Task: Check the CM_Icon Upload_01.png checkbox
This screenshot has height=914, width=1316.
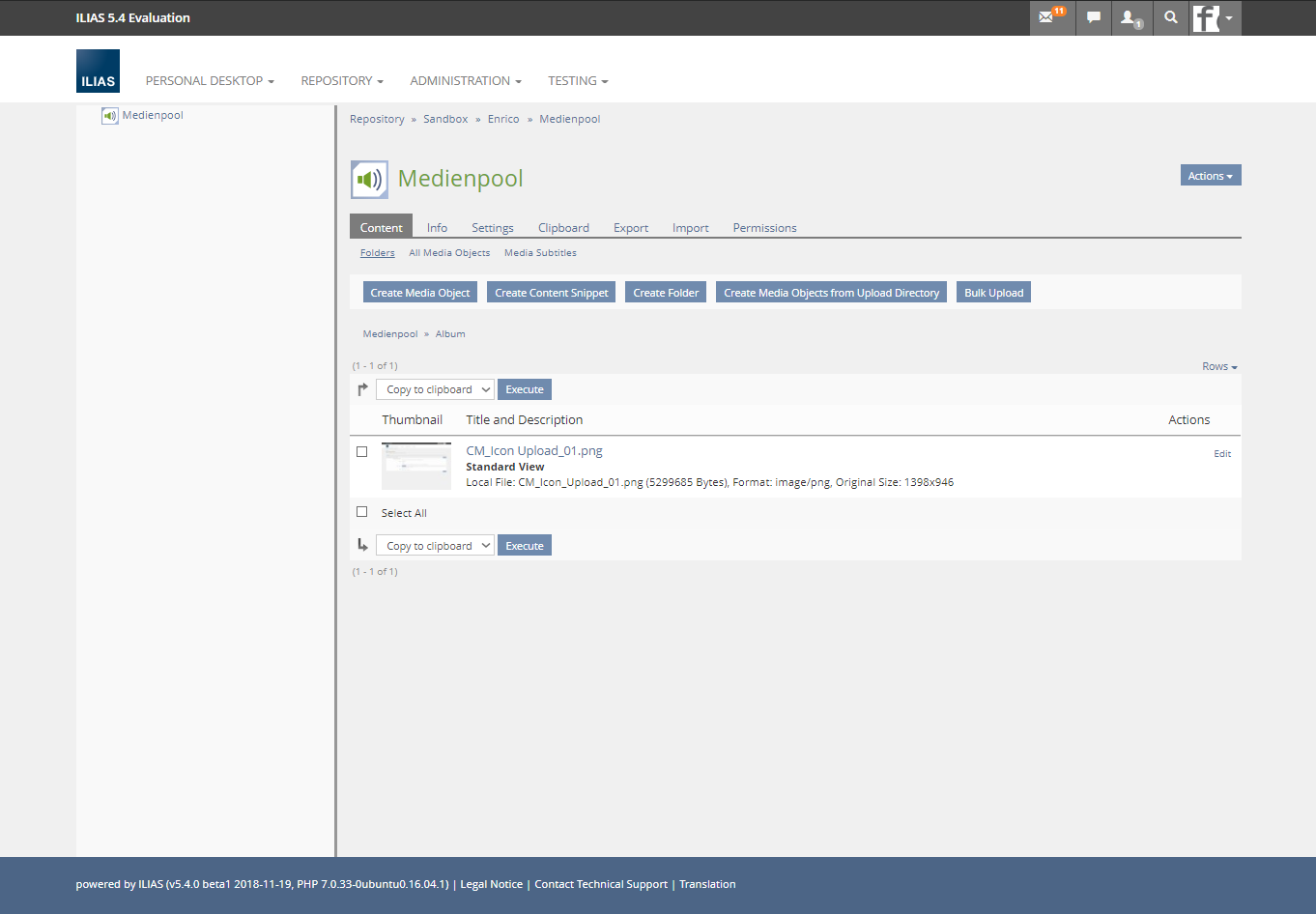Action: click(362, 451)
